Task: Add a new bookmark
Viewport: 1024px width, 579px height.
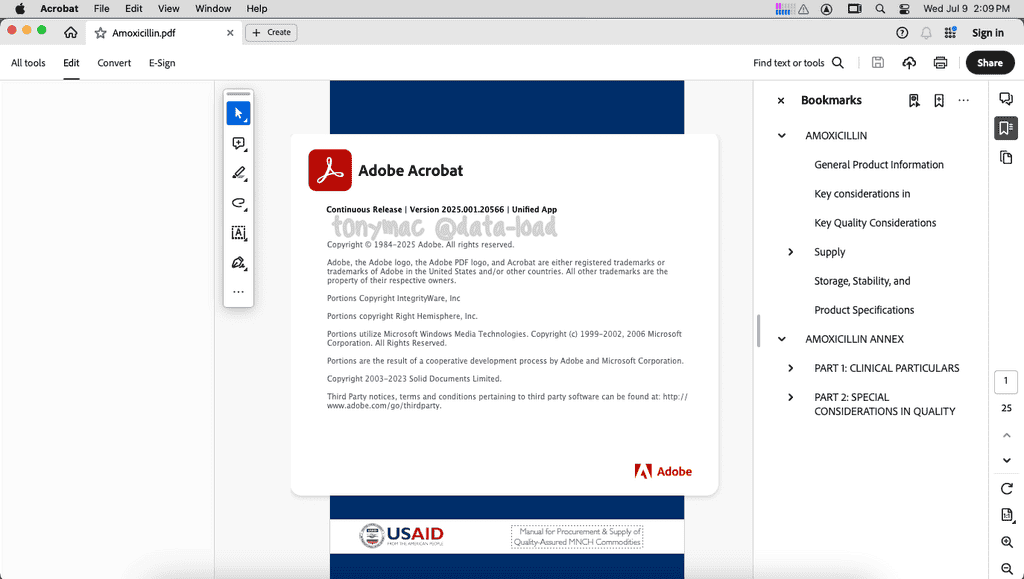Action: pos(938,101)
